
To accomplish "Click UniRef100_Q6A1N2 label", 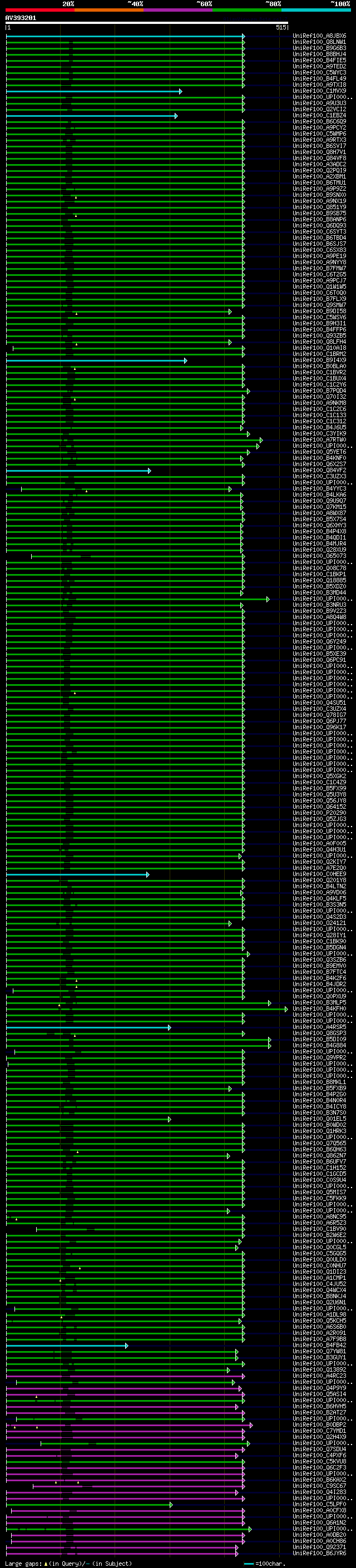I will click(x=319, y=1522).
